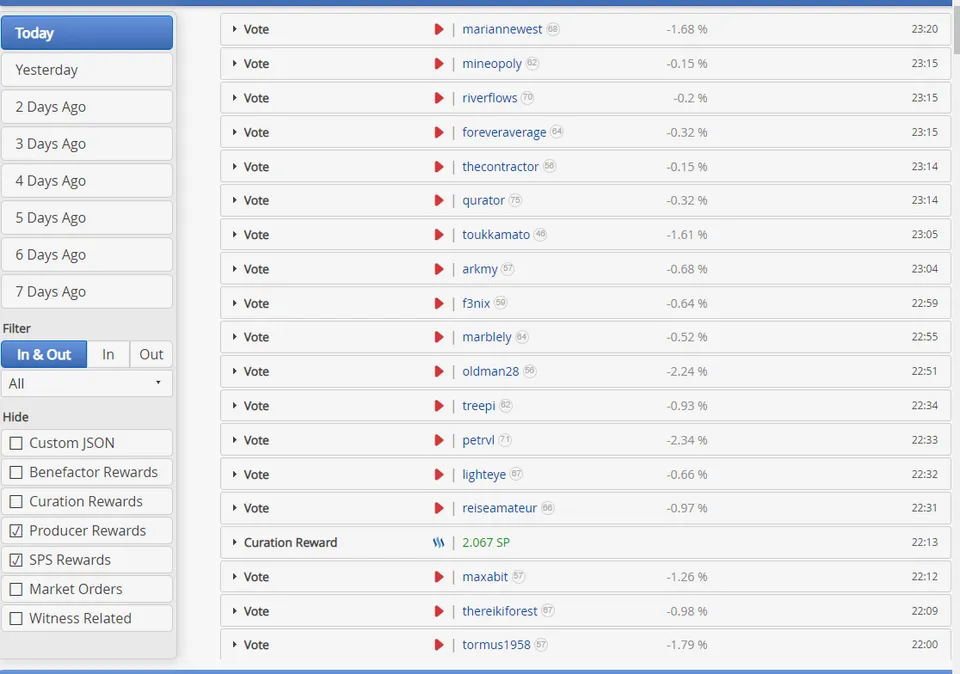
Task: Expand the Curation Reward entry details
Action: click(x=234, y=542)
